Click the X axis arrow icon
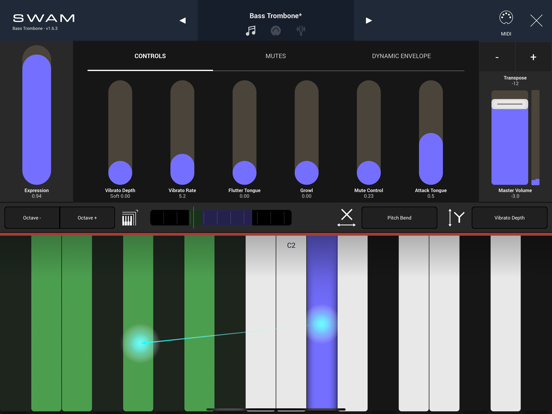 click(346, 218)
